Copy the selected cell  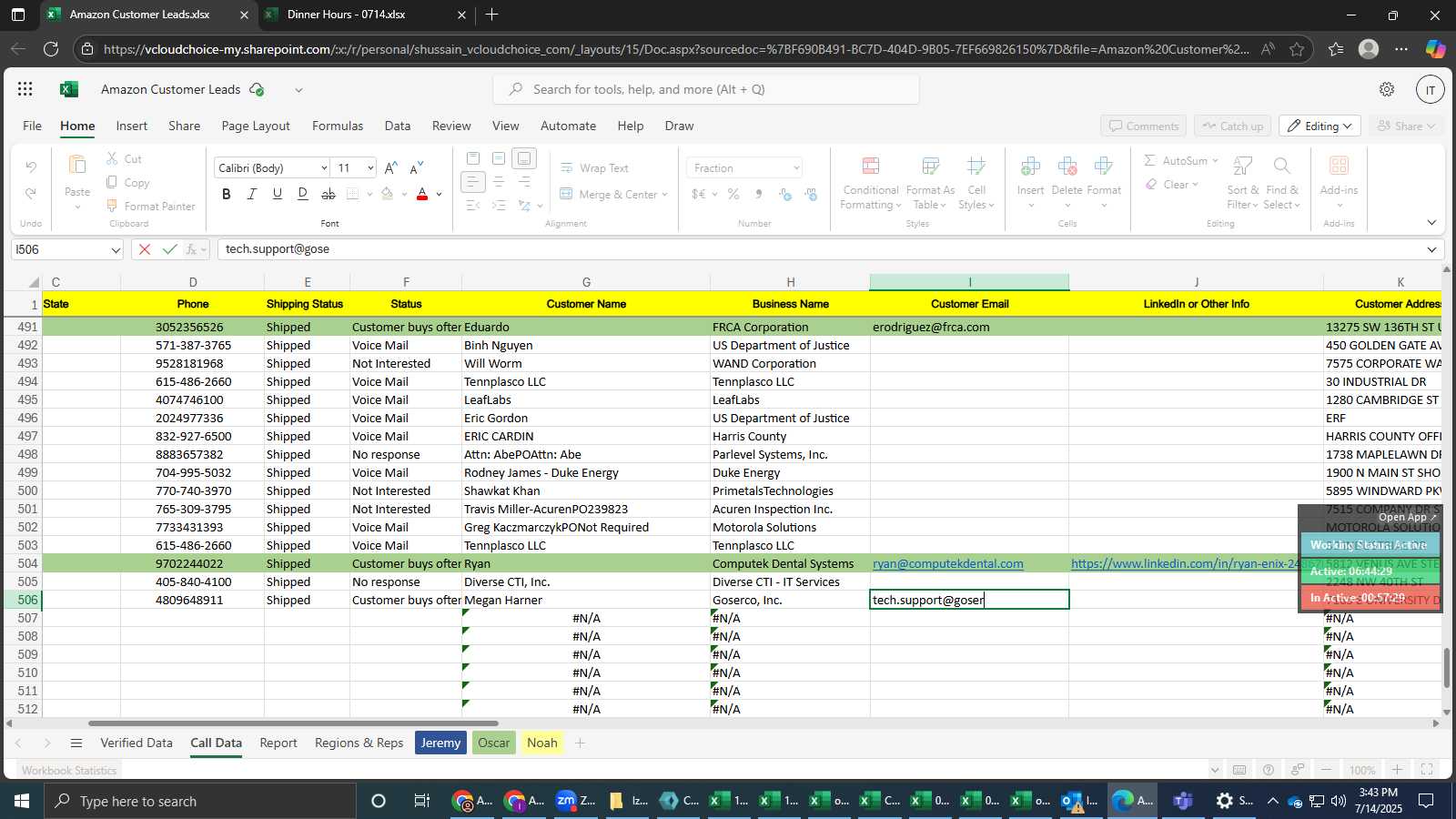coord(127,182)
